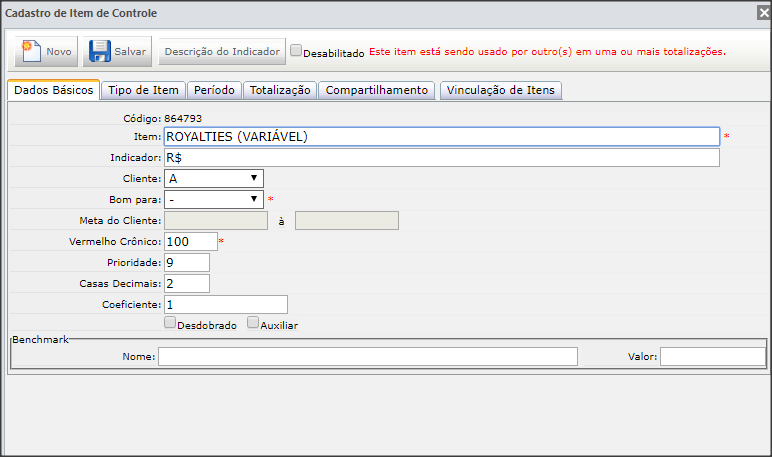Screen dimensions: 772x457
Task: Click the Novo new-document icon
Action: point(32,51)
